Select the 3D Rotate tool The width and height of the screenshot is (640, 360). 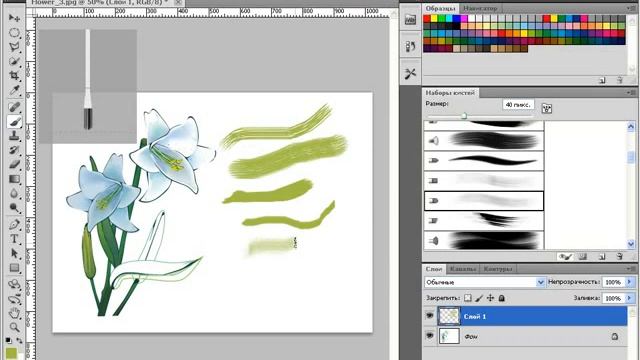coord(14,284)
